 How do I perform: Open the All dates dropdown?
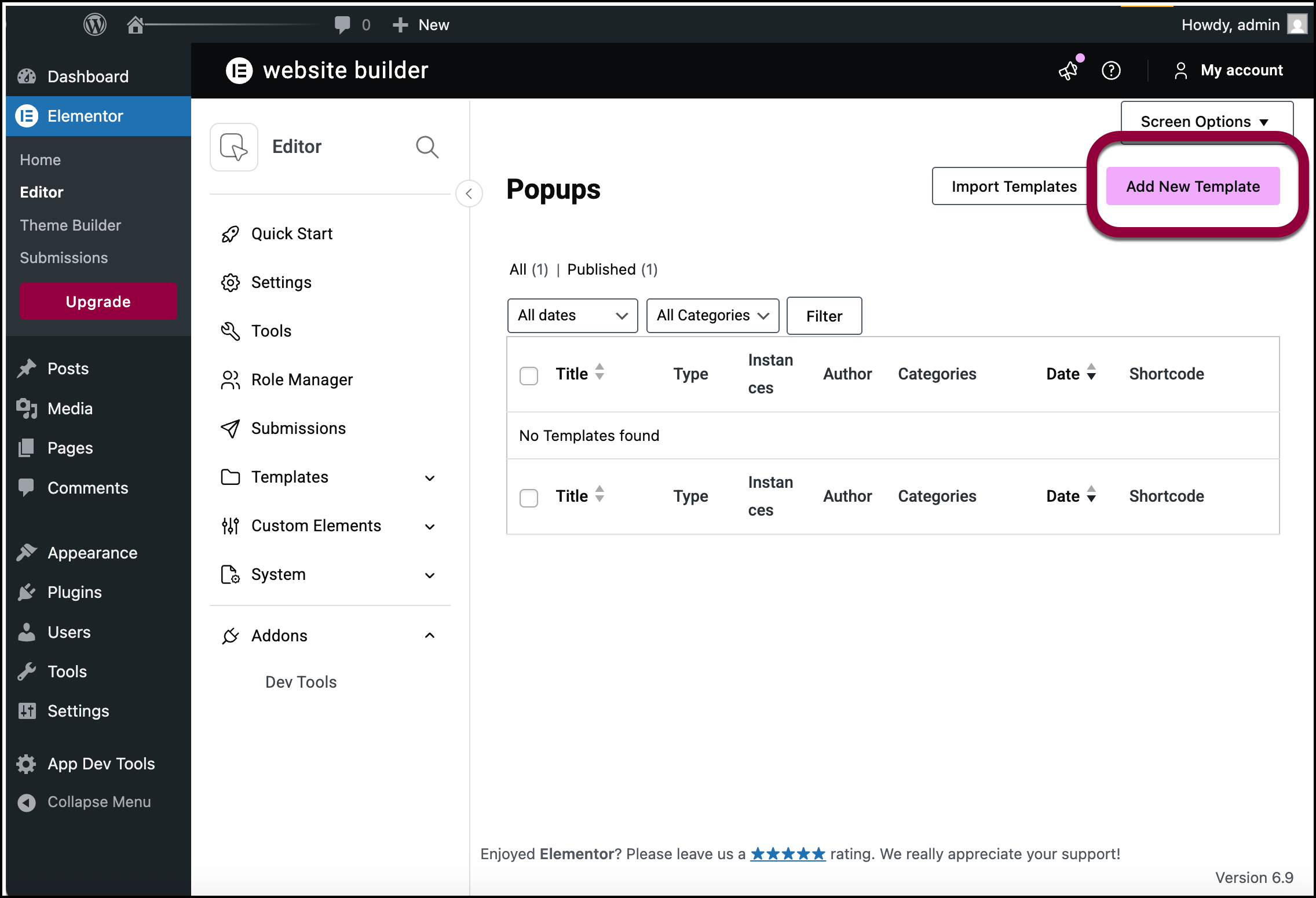pos(572,316)
